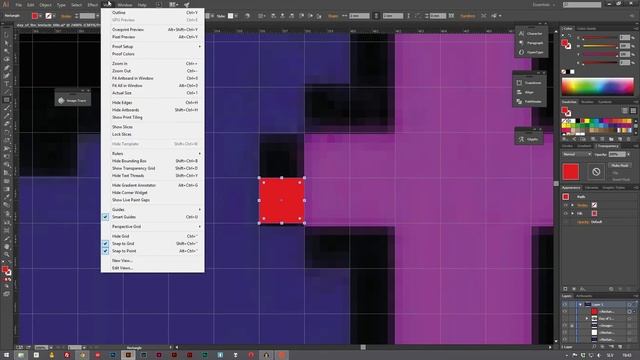Image resolution: width=640 pixels, height=360 pixels.
Task: Open the Character panel
Action: (x=531, y=33)
